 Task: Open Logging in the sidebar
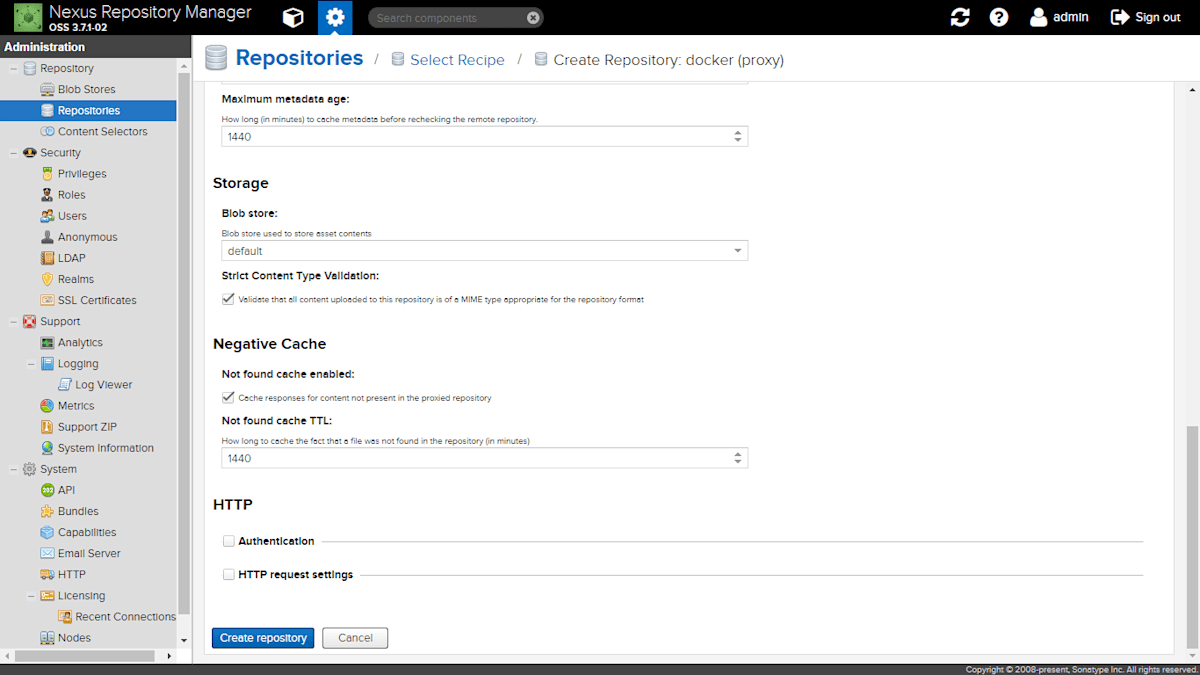[x=78, y=364]
